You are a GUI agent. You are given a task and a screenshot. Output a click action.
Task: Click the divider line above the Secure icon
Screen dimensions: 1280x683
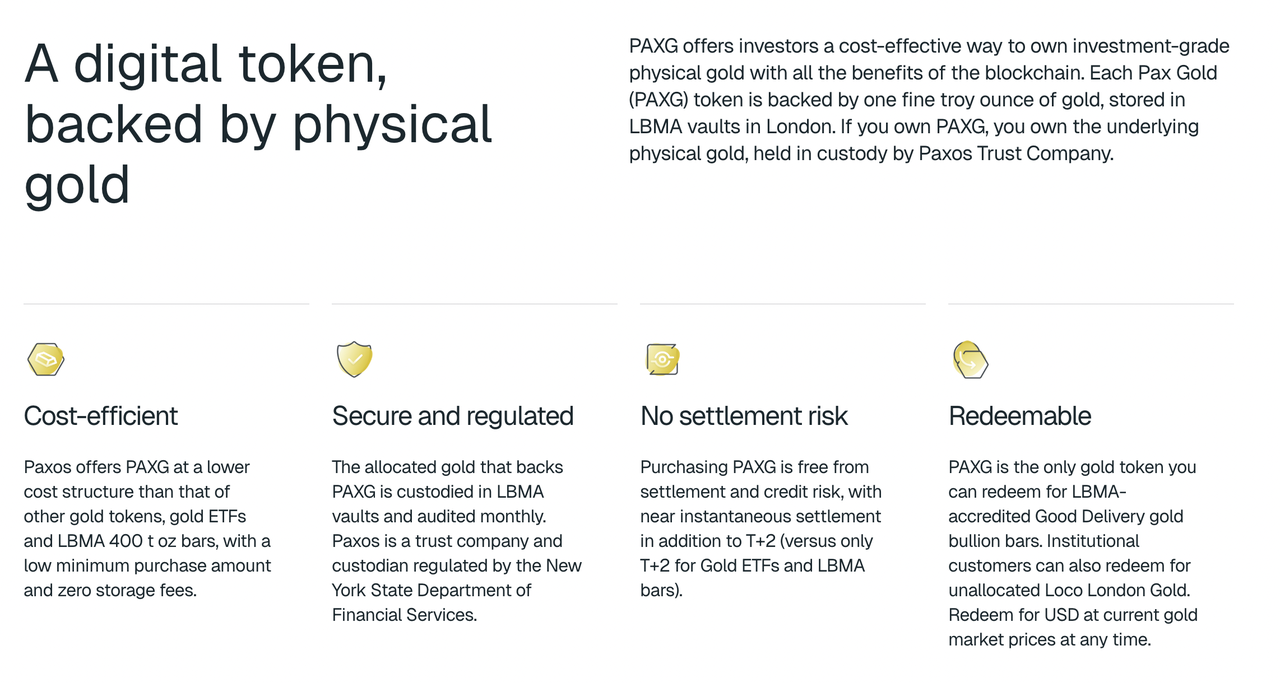point(474,303)
